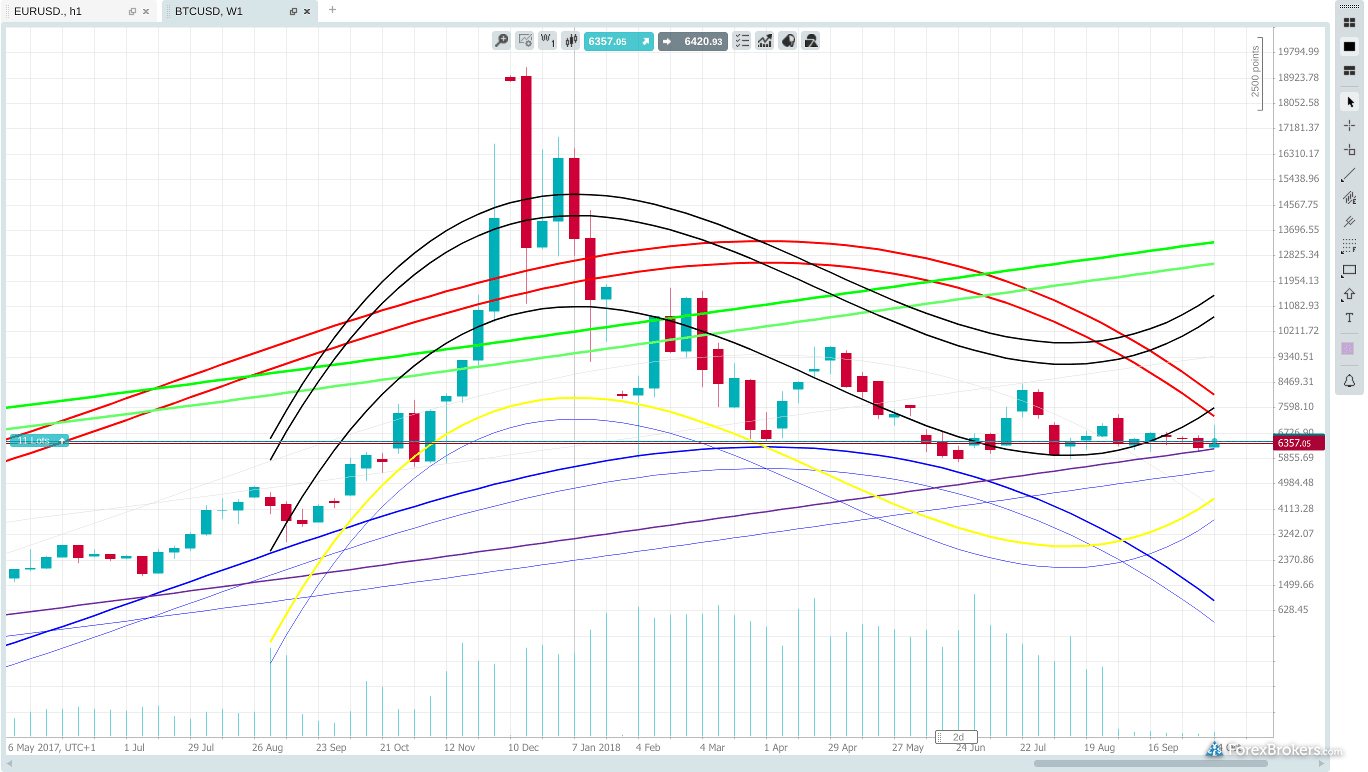Detach the EURUSD chart tab window
Viewport: 1368px width, 772px height.
pos(133,11)
